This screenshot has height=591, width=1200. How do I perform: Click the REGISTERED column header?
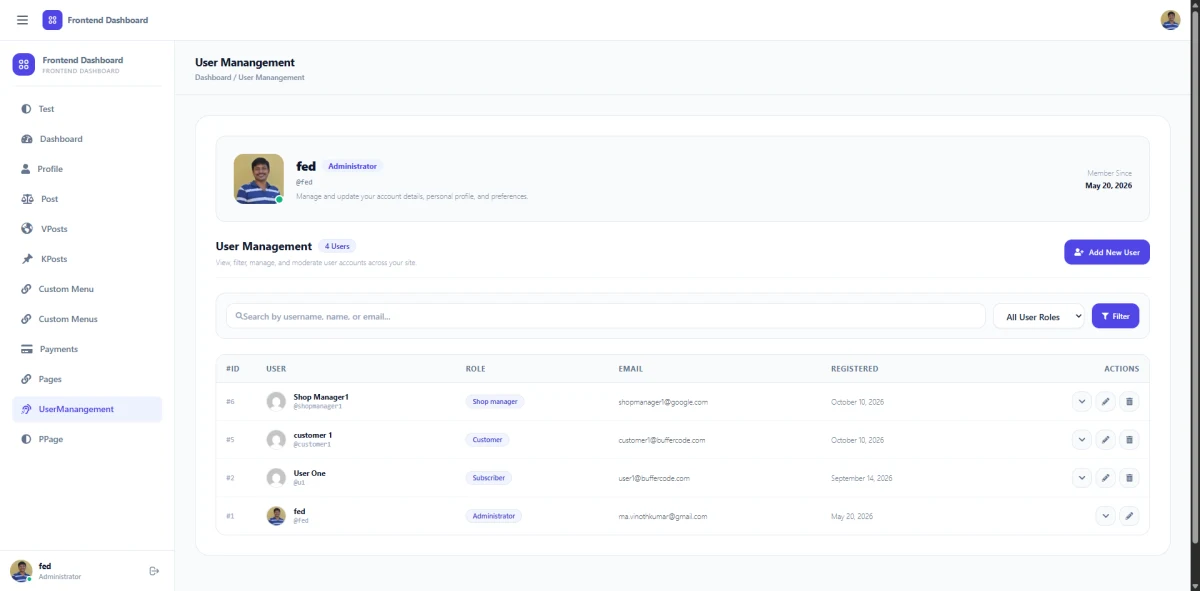[854, 369]
